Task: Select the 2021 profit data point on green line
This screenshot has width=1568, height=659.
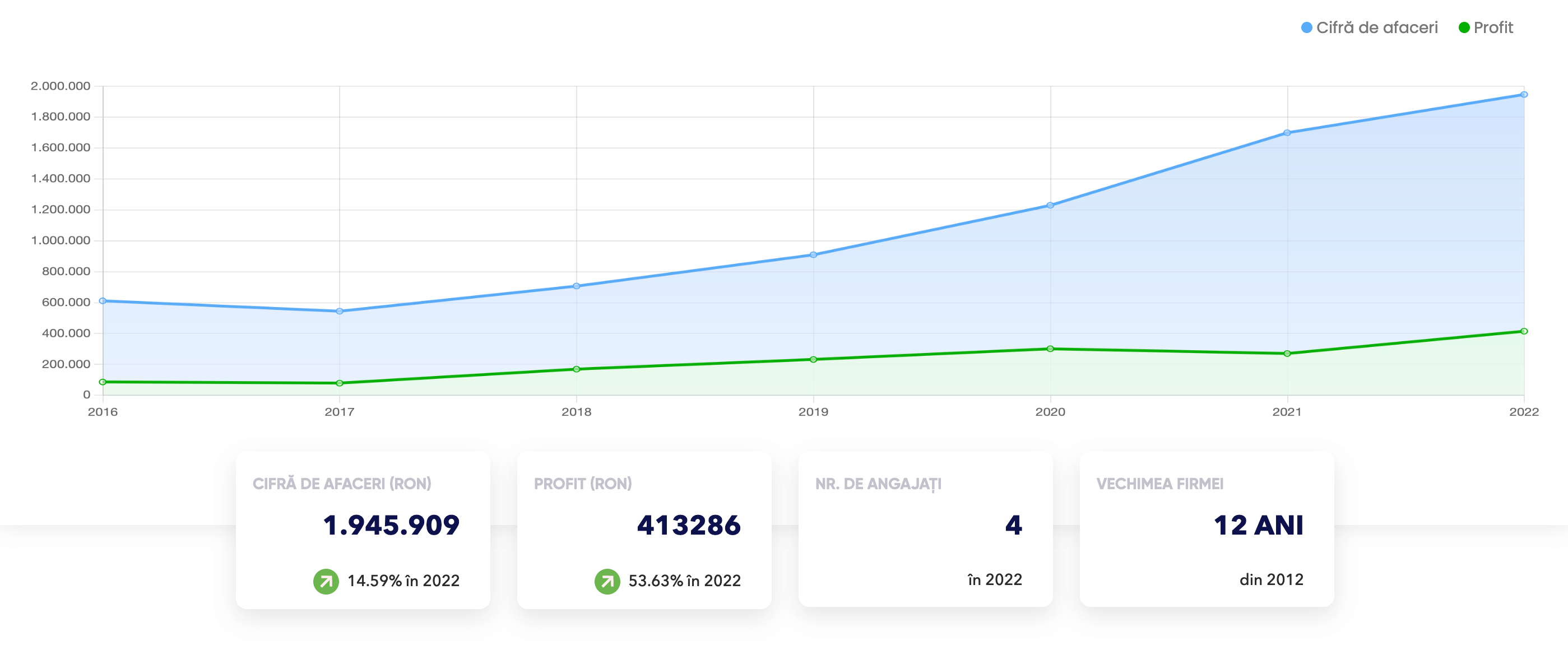Action: [x=1287, y=354]
